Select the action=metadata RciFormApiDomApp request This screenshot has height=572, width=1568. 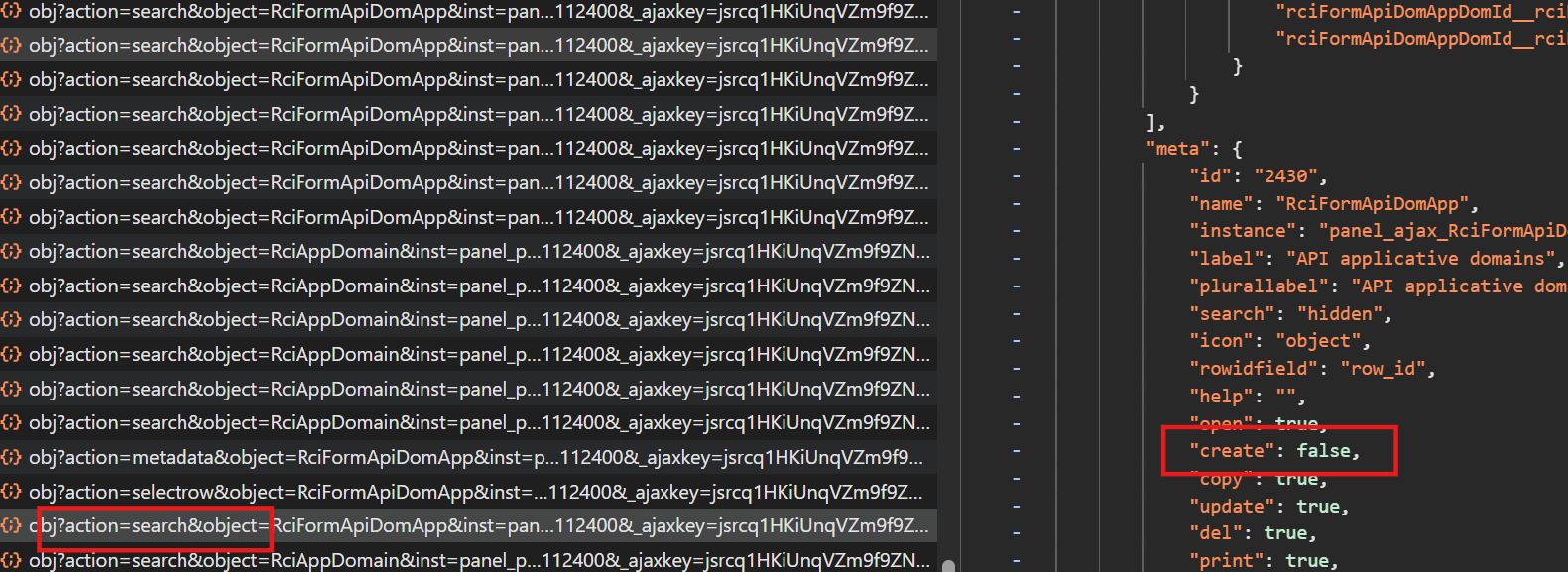476,458
